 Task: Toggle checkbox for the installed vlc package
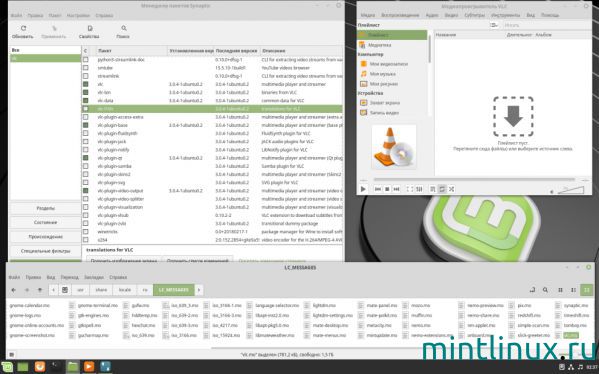86,84
